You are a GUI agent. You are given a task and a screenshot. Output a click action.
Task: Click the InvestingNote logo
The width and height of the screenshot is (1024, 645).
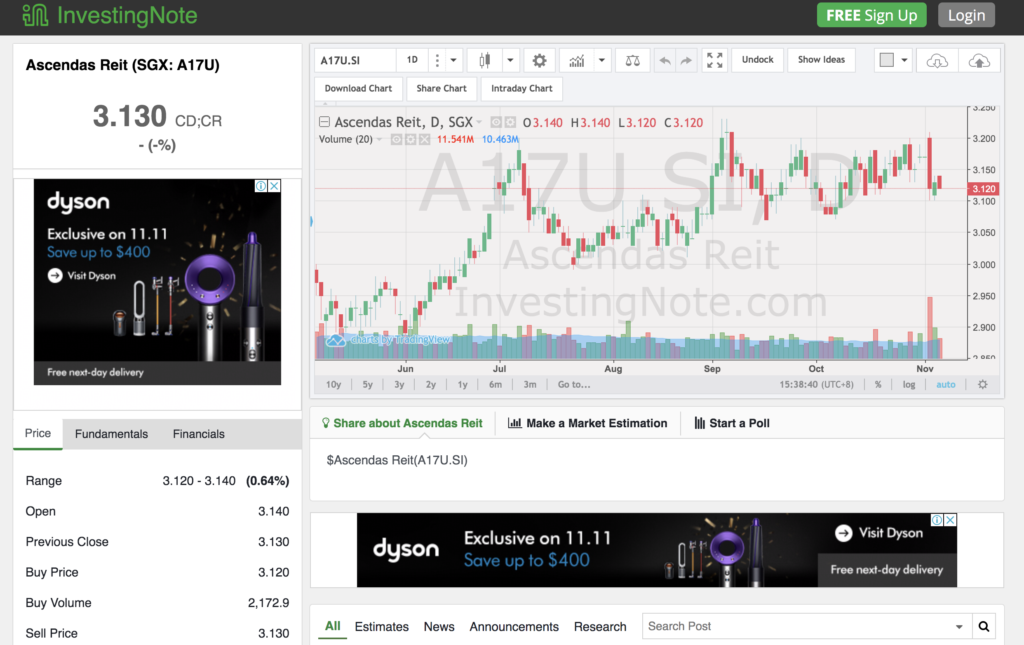click(x=110, y=15)
